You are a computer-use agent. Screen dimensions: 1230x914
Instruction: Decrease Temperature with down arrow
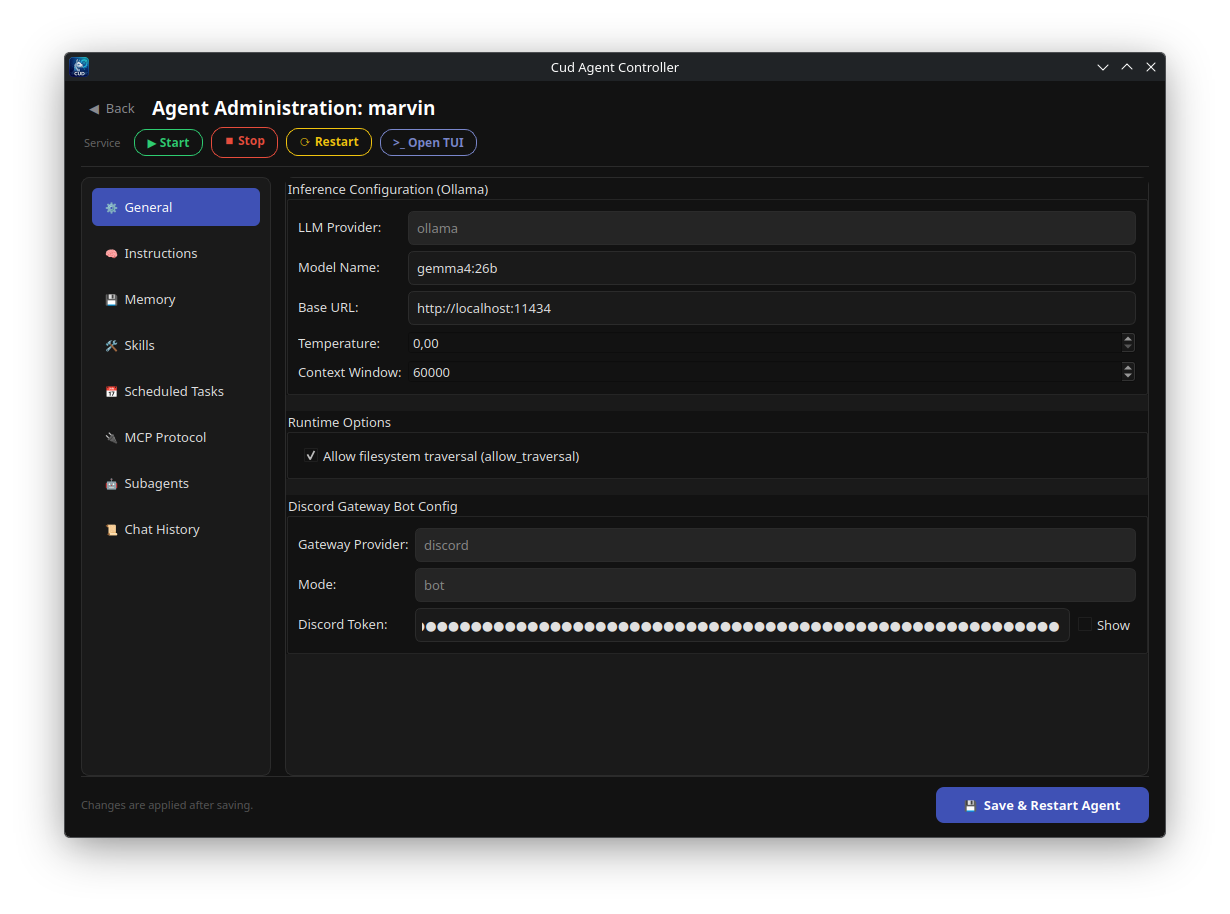1128,347
